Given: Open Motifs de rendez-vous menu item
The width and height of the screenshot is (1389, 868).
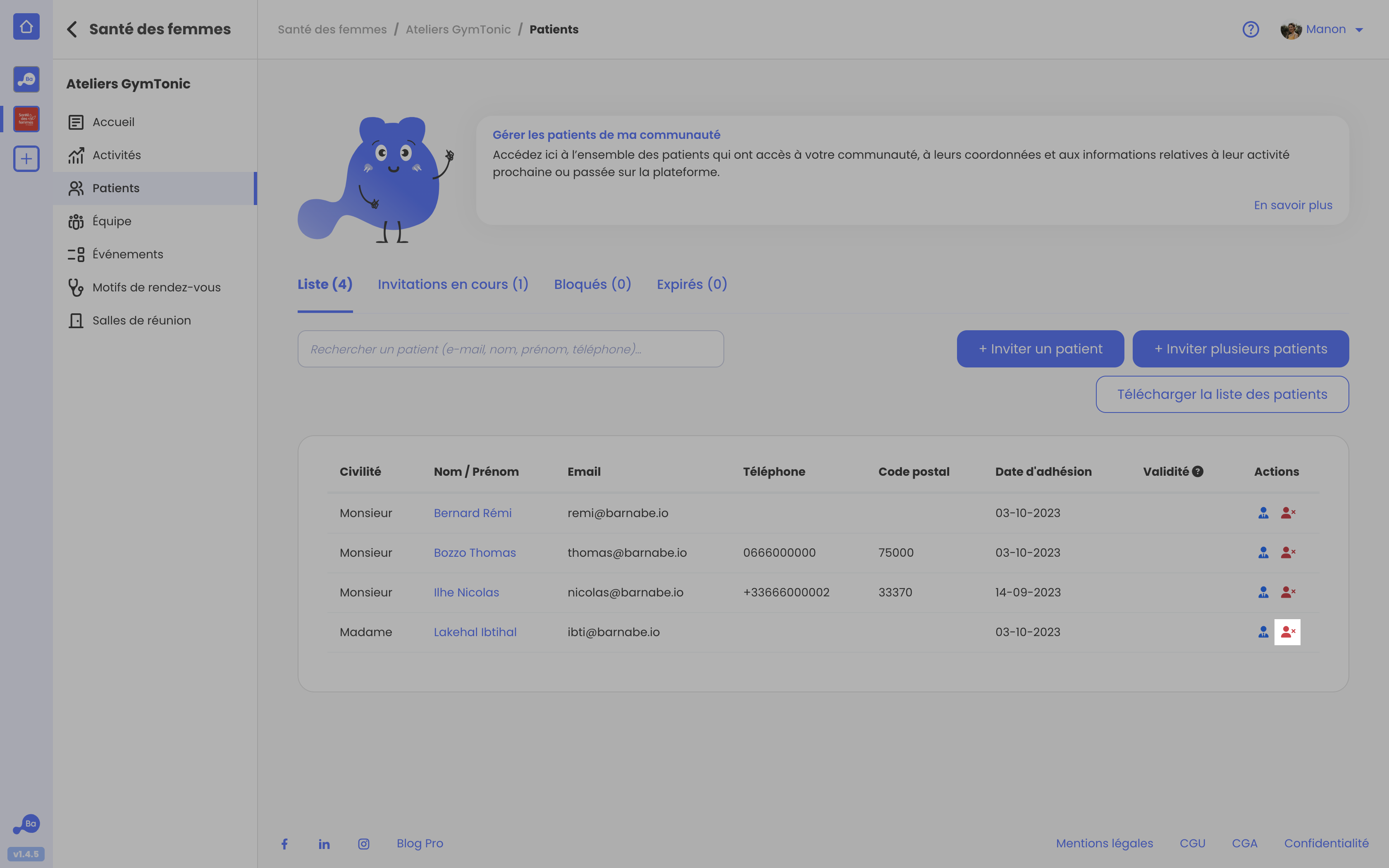Looking at the screenshot, I should pos(156,287).
